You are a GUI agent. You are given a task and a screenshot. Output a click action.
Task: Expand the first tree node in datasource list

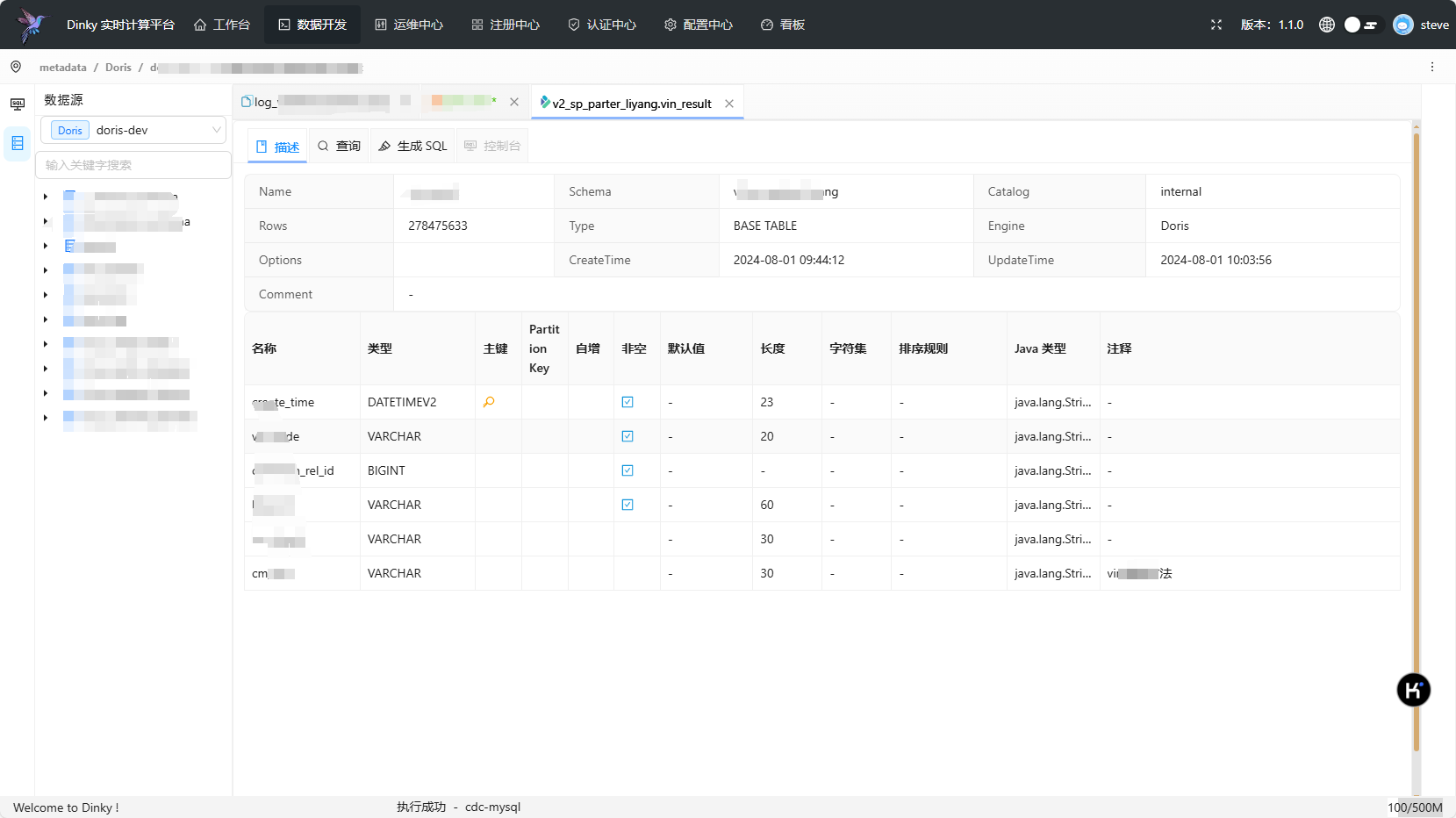[x=46, y=197]
